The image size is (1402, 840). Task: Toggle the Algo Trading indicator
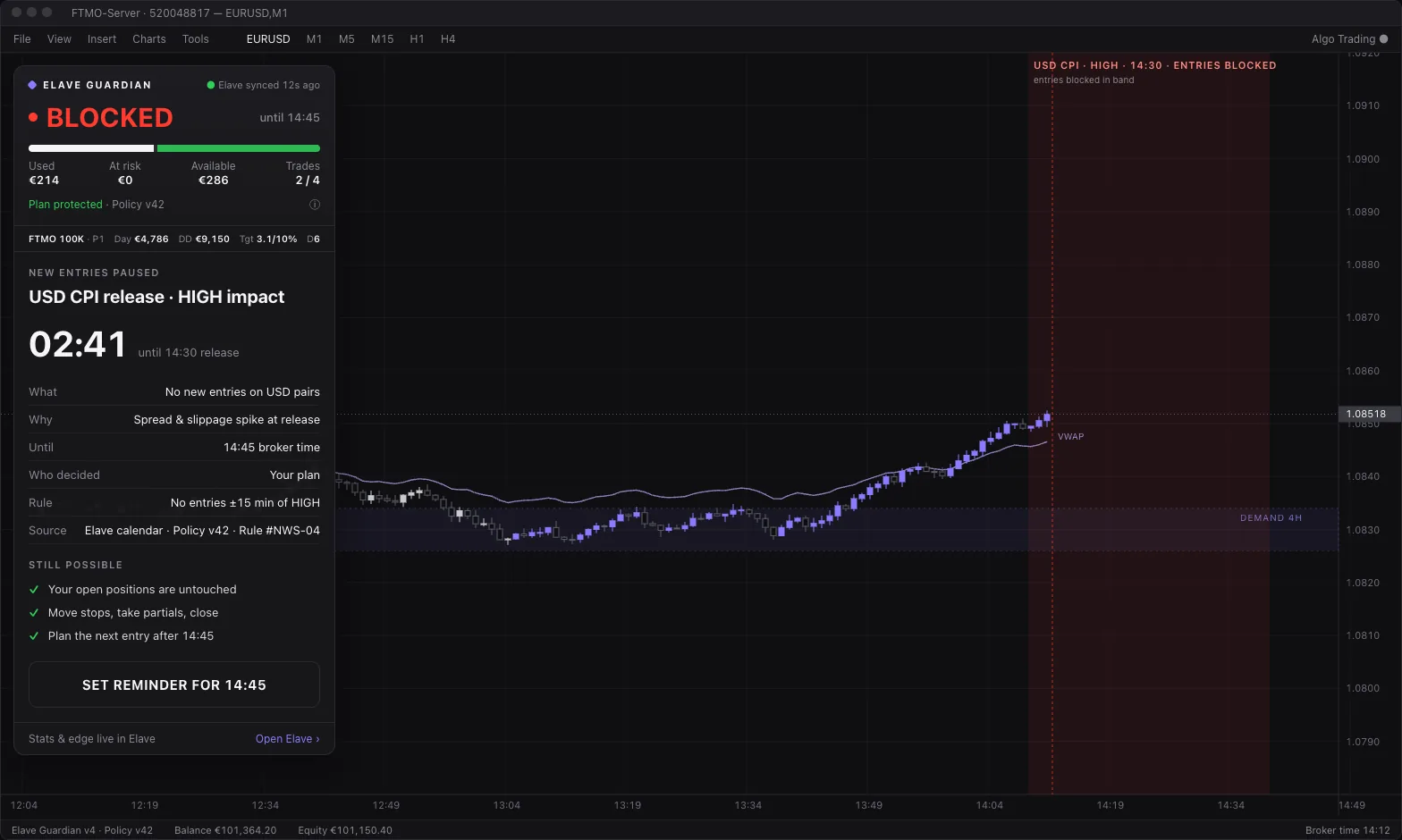[1384, 39]
